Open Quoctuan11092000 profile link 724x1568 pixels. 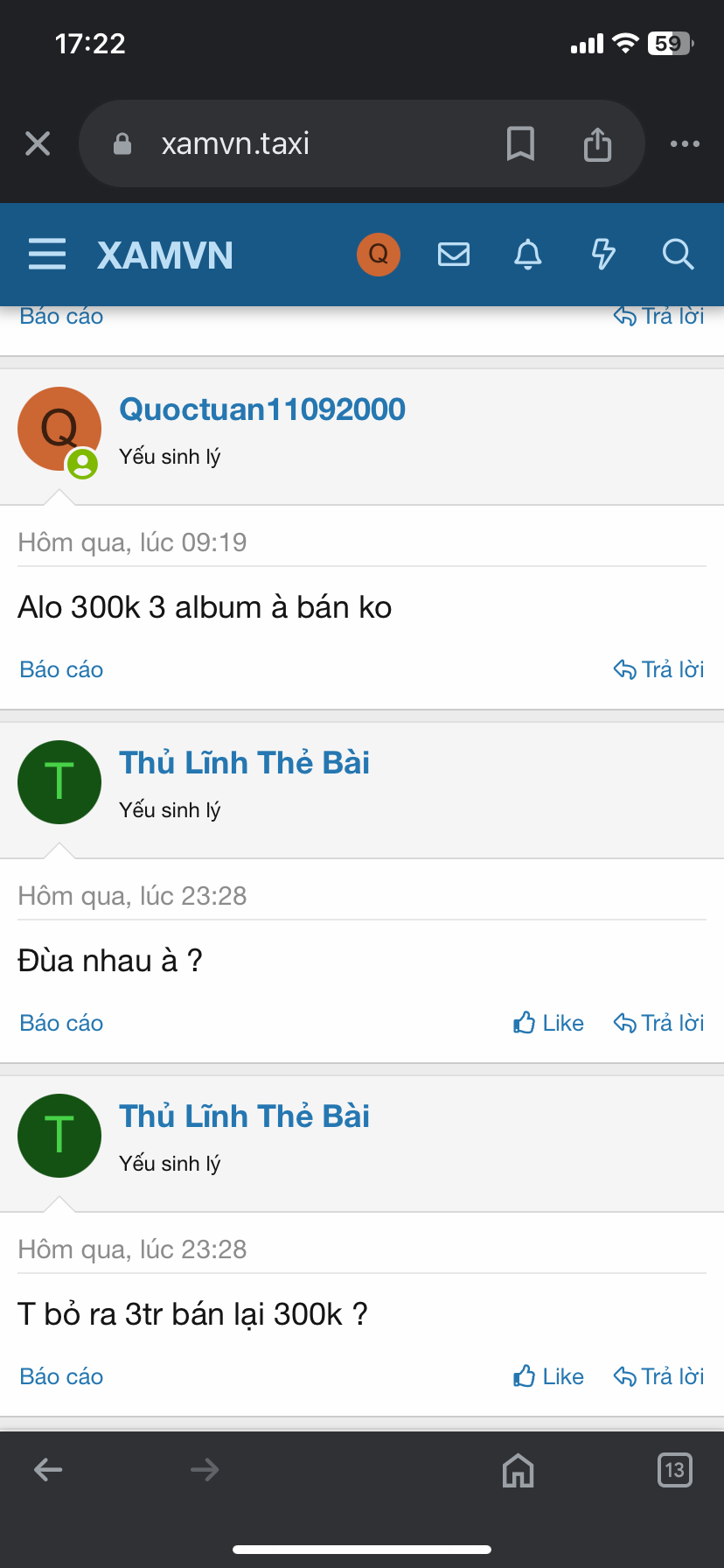pyautogui.click(x=262, y=409)
